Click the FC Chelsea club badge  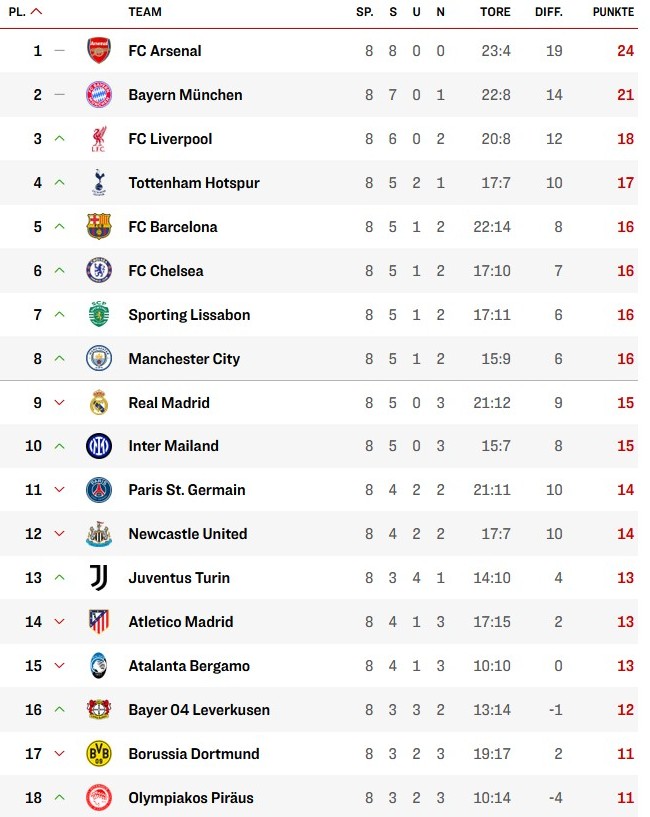(x=99, y=271)
